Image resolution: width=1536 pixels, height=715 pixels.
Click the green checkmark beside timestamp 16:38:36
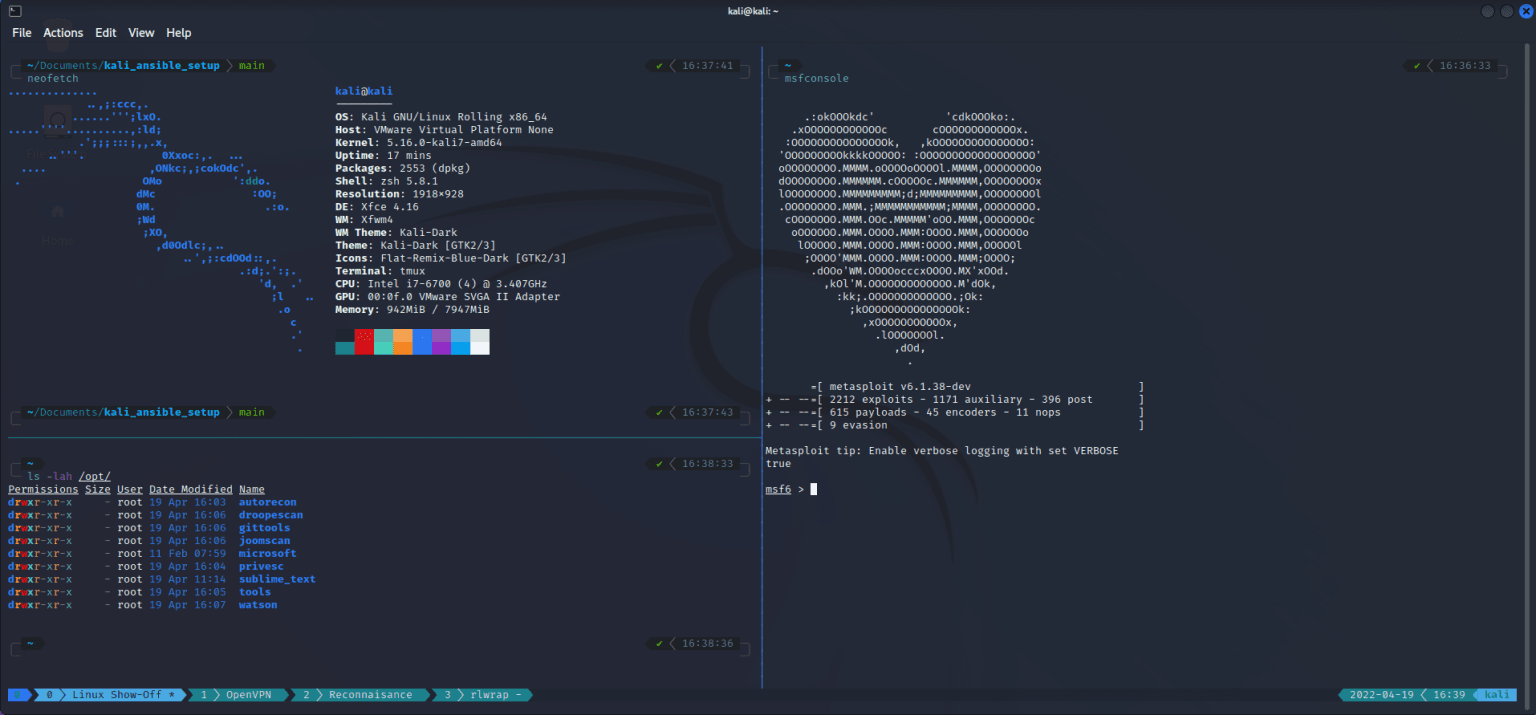tap(657, 643)
